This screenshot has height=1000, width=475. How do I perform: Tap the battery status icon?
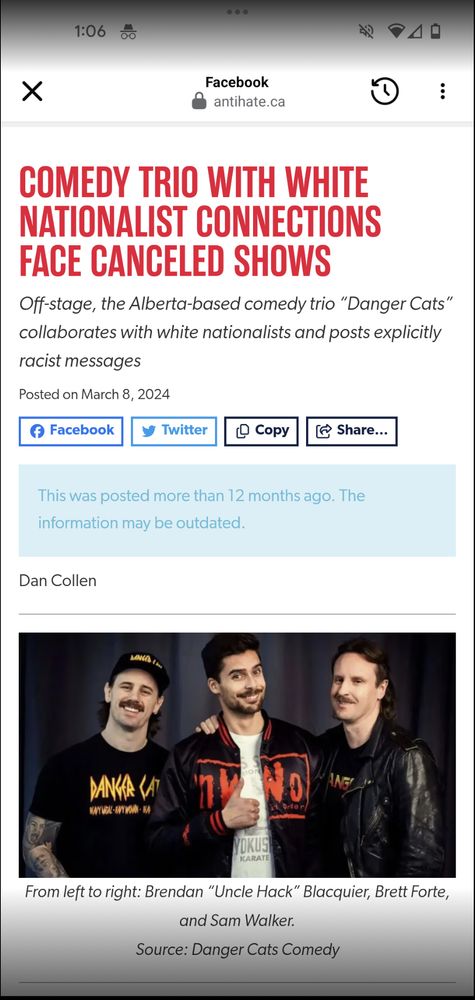pyautogui.click(x=435, y=32)
